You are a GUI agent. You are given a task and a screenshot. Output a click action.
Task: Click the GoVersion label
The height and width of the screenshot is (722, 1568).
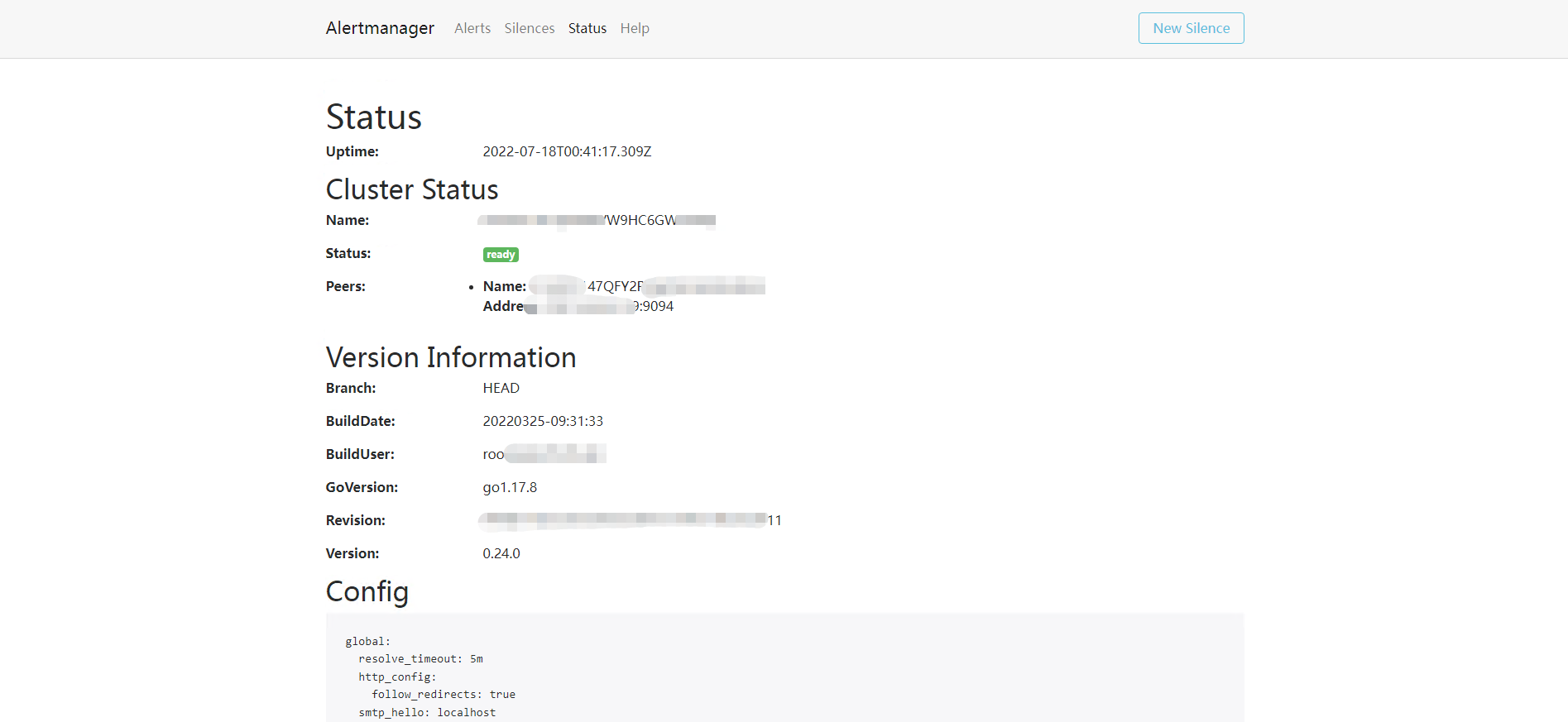[362, 487]
